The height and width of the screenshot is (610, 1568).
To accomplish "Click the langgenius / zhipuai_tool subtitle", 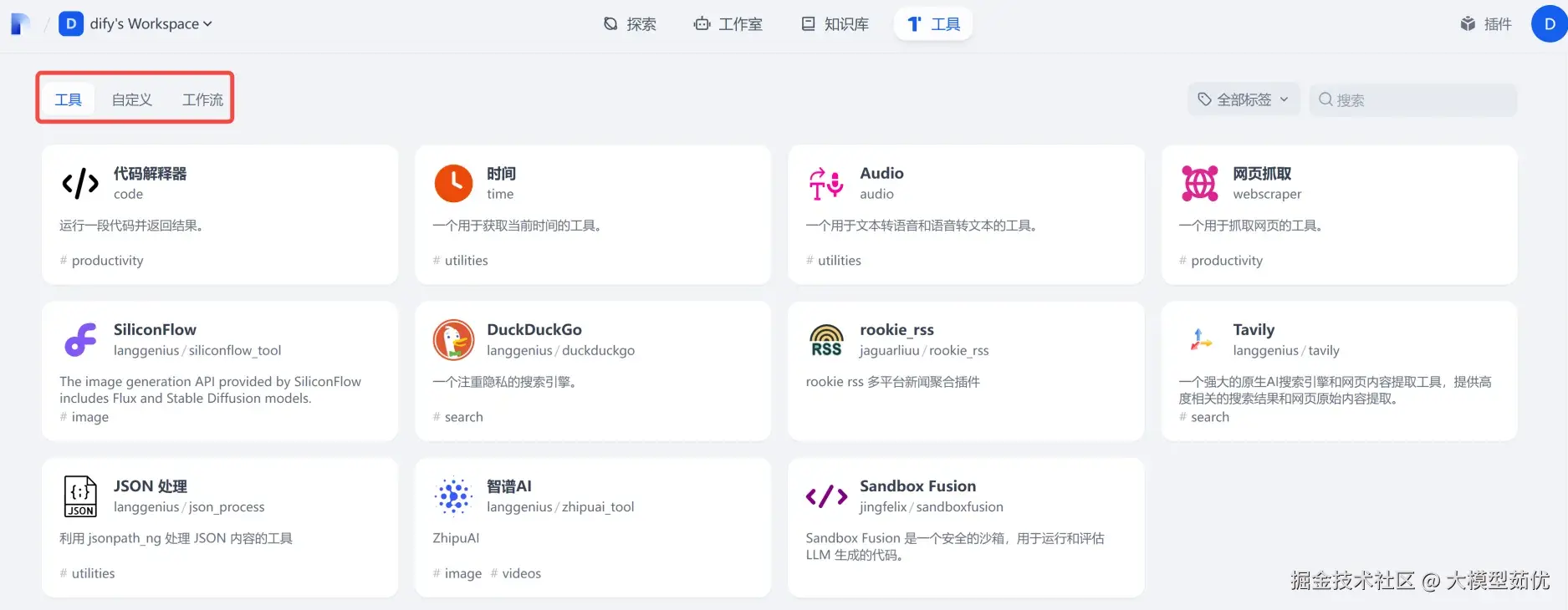I will pyautogui.click(x=560, y=507).
